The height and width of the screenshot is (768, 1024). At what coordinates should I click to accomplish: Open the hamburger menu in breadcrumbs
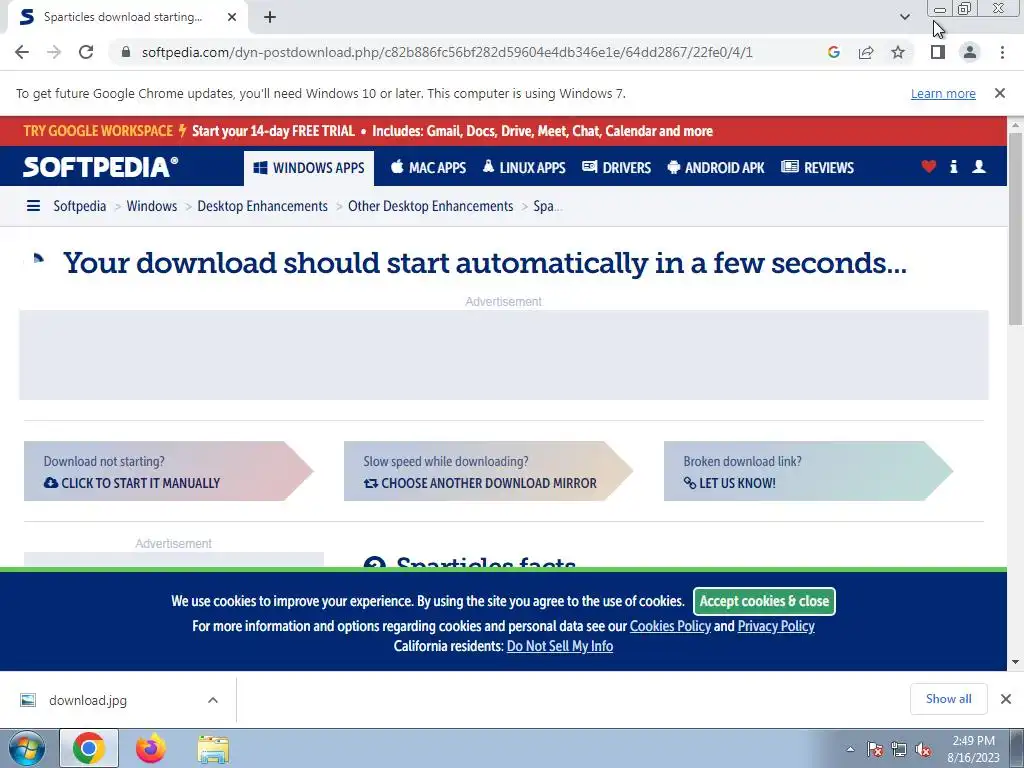coord(33,206)
